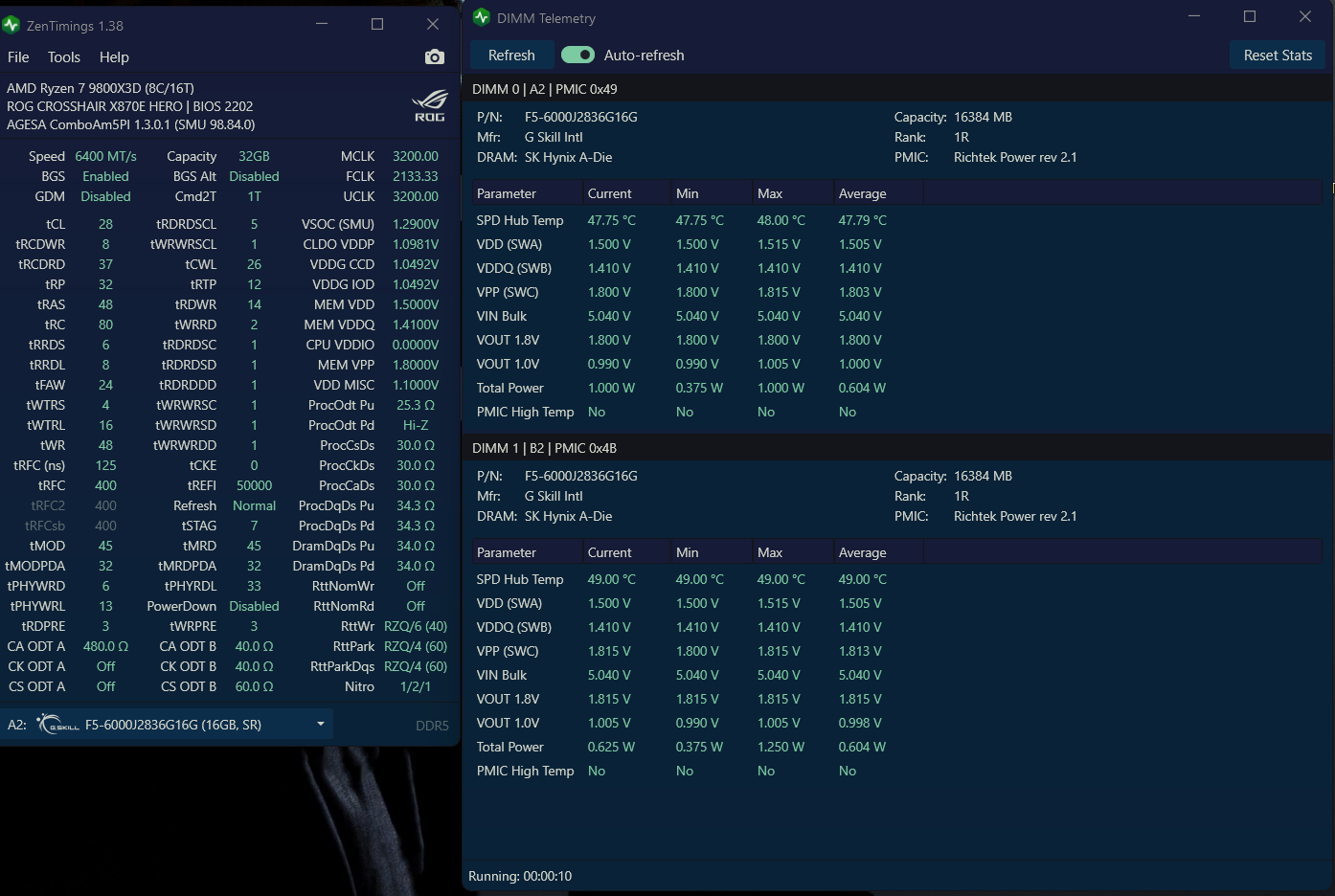This screenshot has height=896, width=1335.
Task: Click the Average column header in DIMM 1 table
Action: click(x=879, y=552)
